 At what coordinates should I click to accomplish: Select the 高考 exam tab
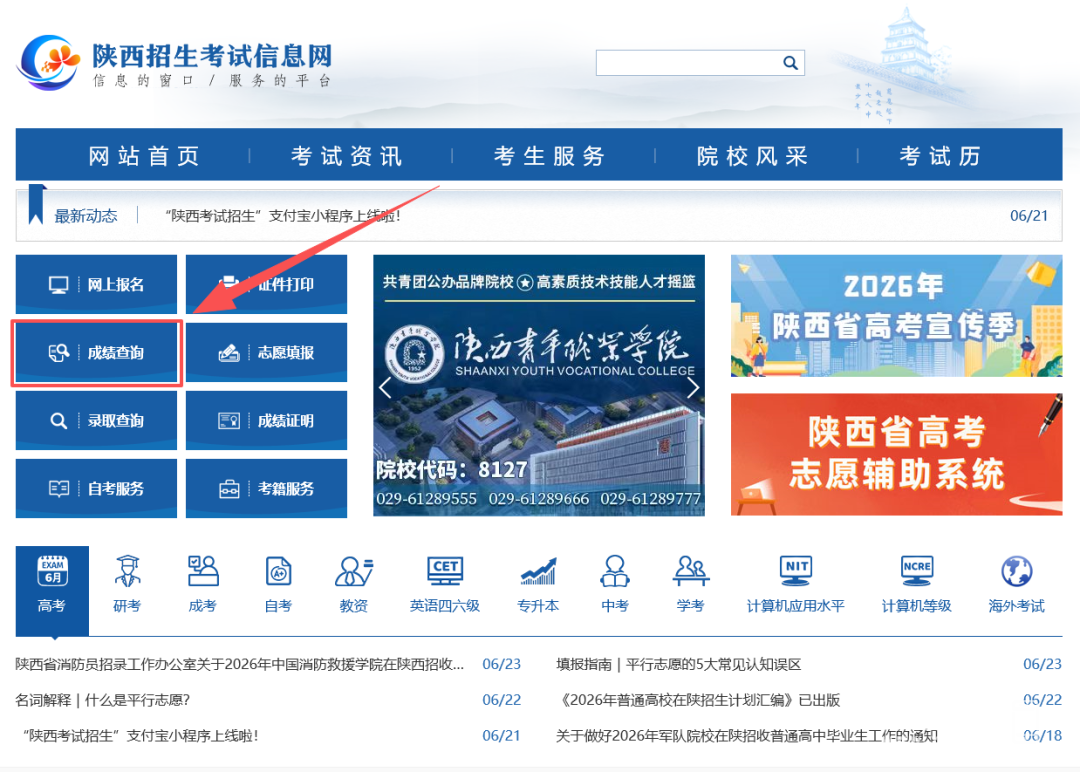pyautogui.click(x=52, y=590)
